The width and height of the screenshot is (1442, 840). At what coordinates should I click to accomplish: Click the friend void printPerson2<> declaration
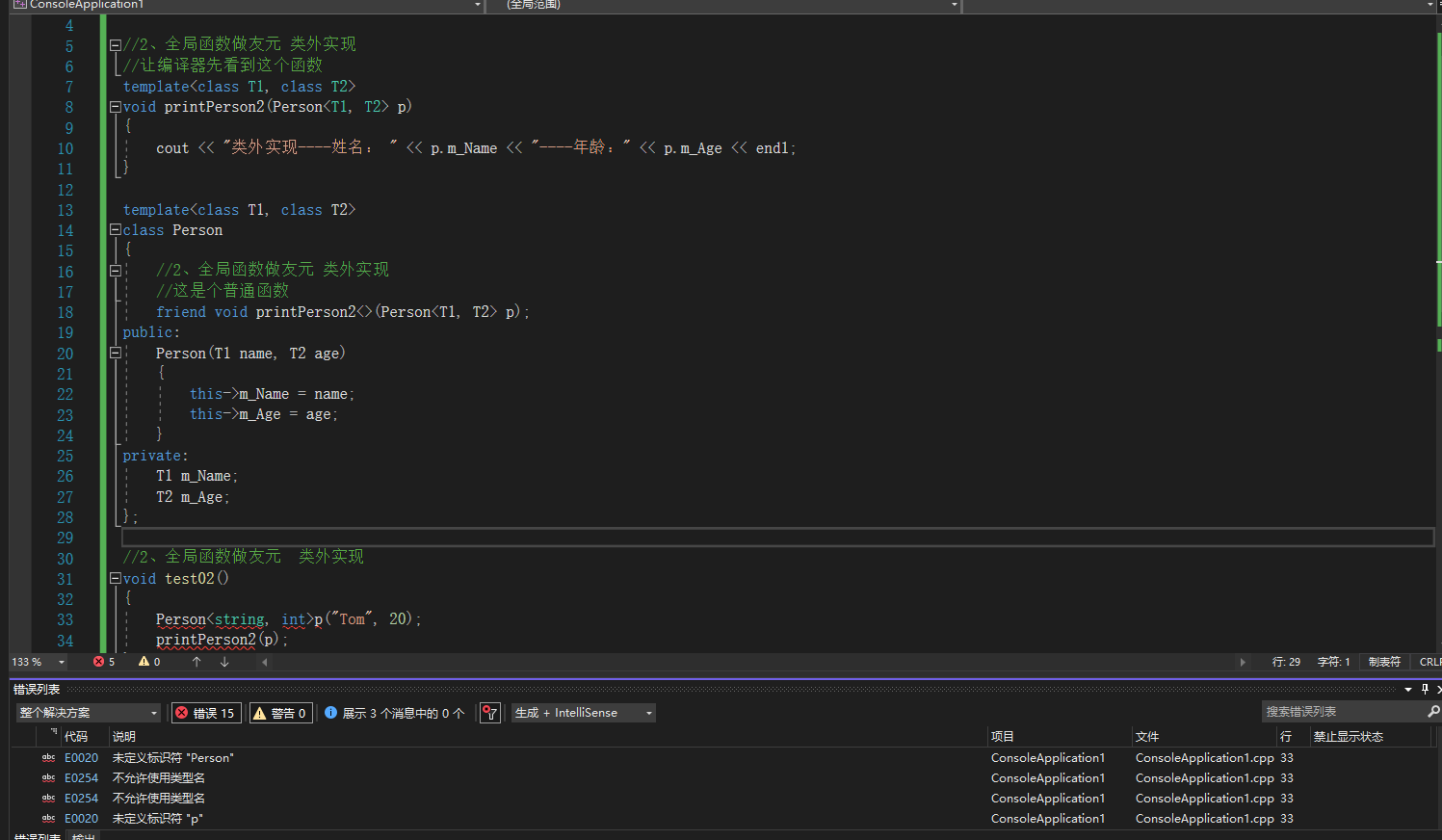coord(342,312)
